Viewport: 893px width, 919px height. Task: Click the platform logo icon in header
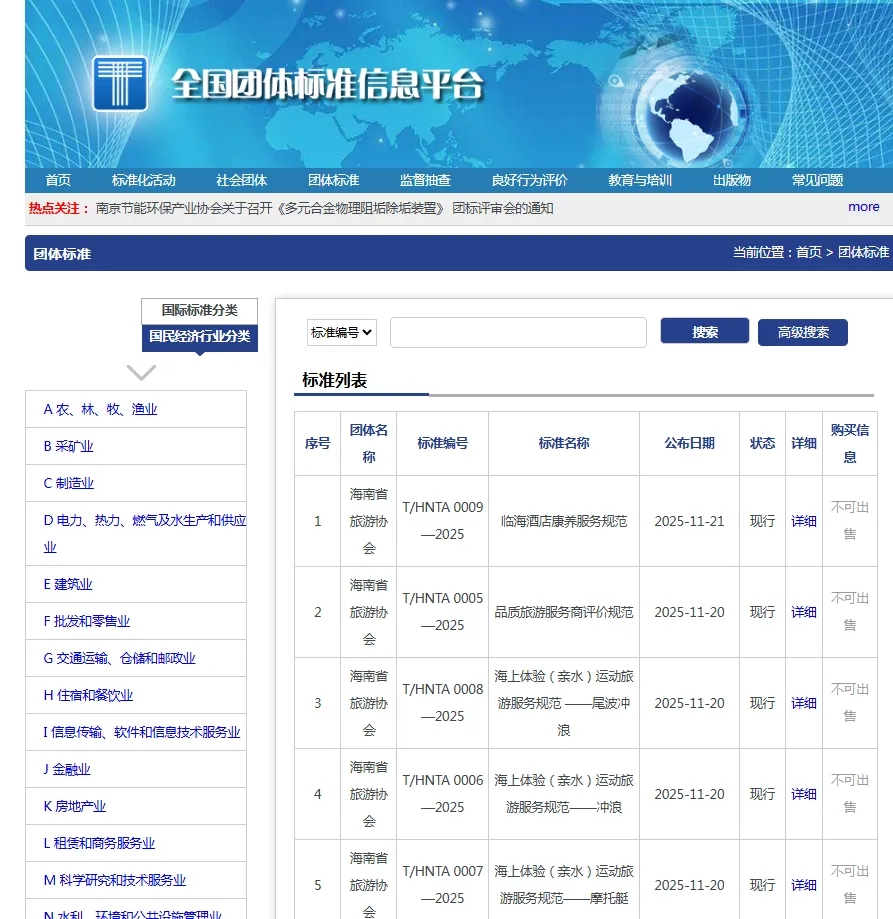click(x=119, y=83)
